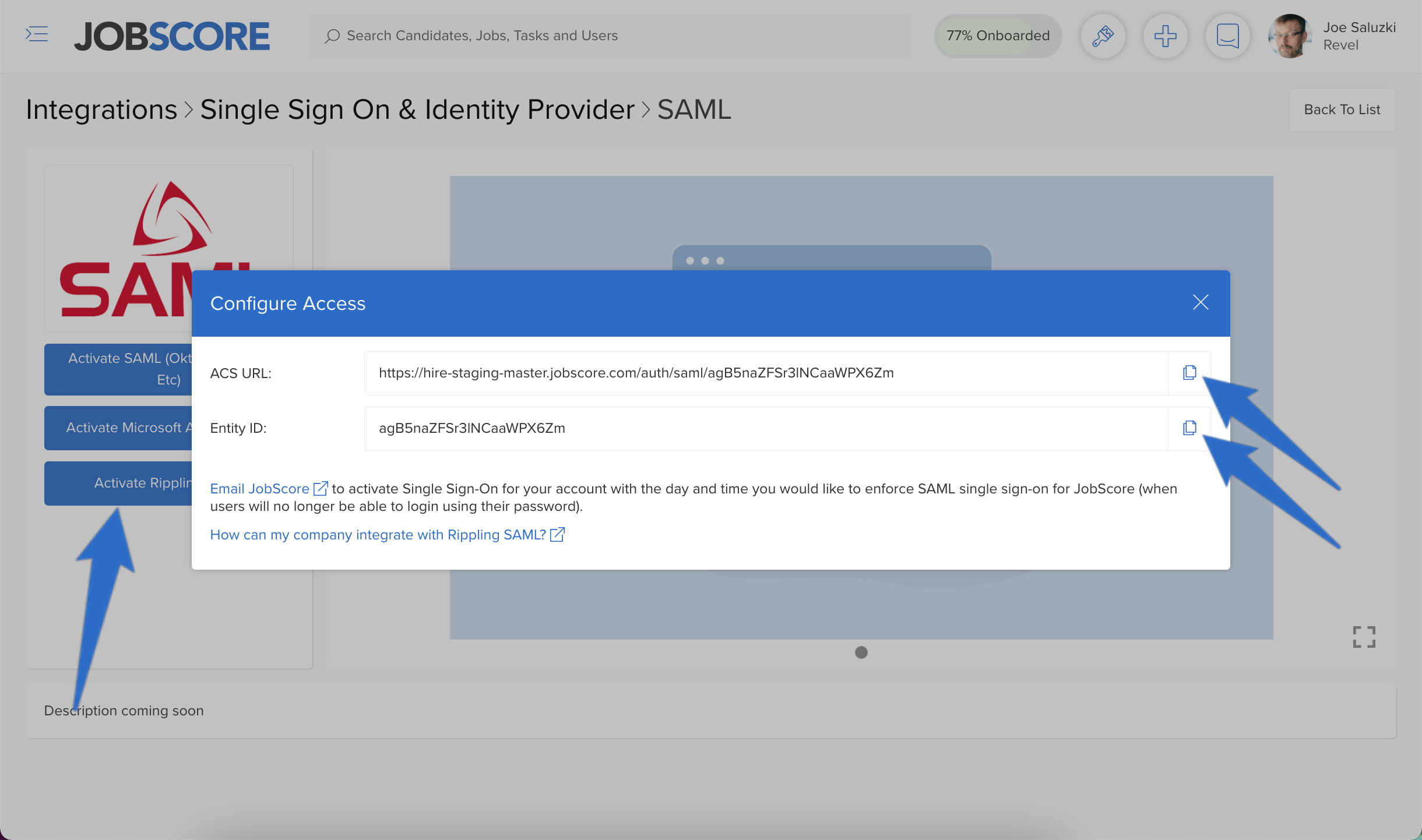This screenshot has width=1422, height=840.
Task: Open the Email JobScore link
Action: (259, 489)
